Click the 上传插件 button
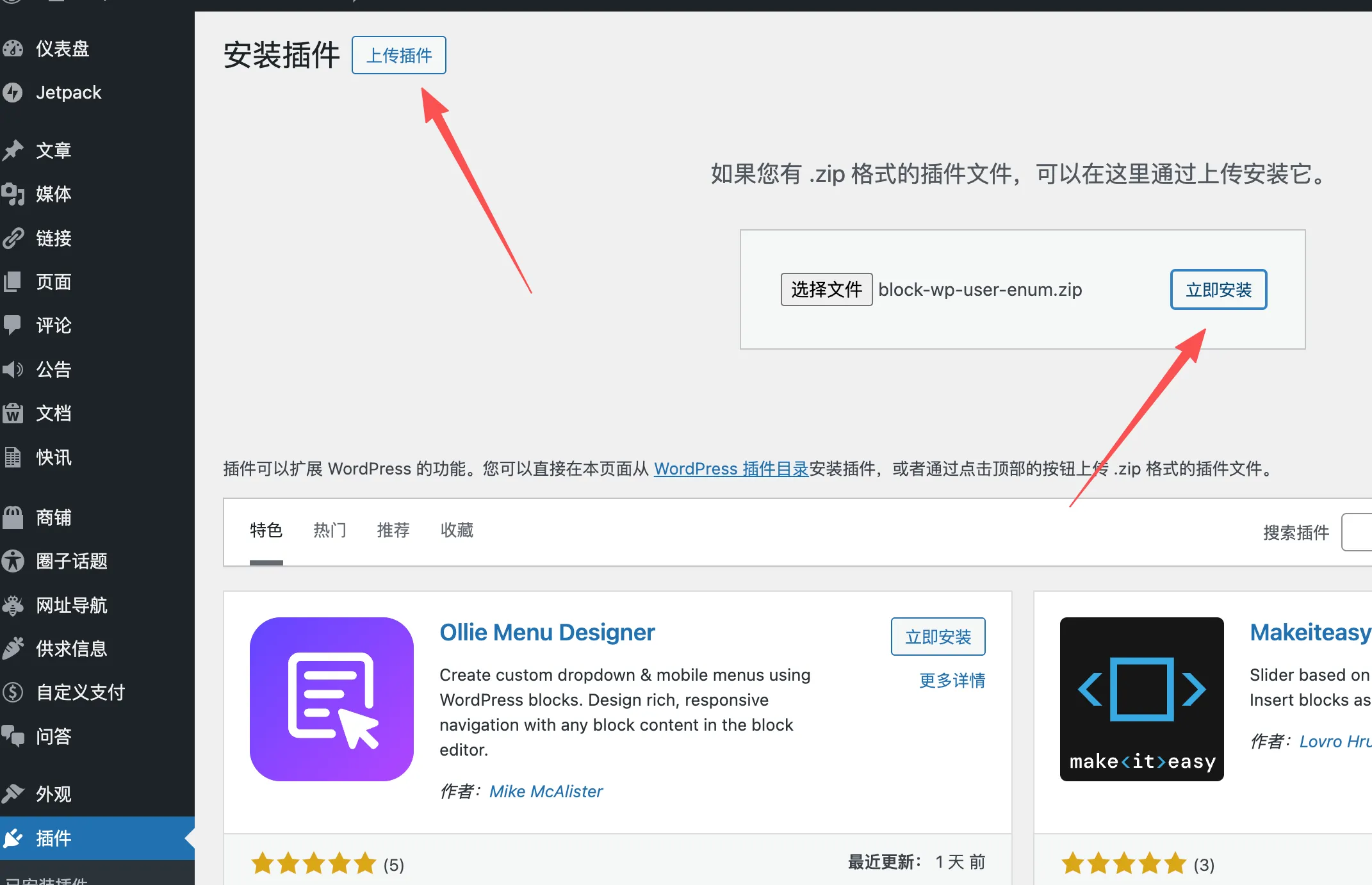The height and width of the screenshot is (885, 1372). point(398,56)
